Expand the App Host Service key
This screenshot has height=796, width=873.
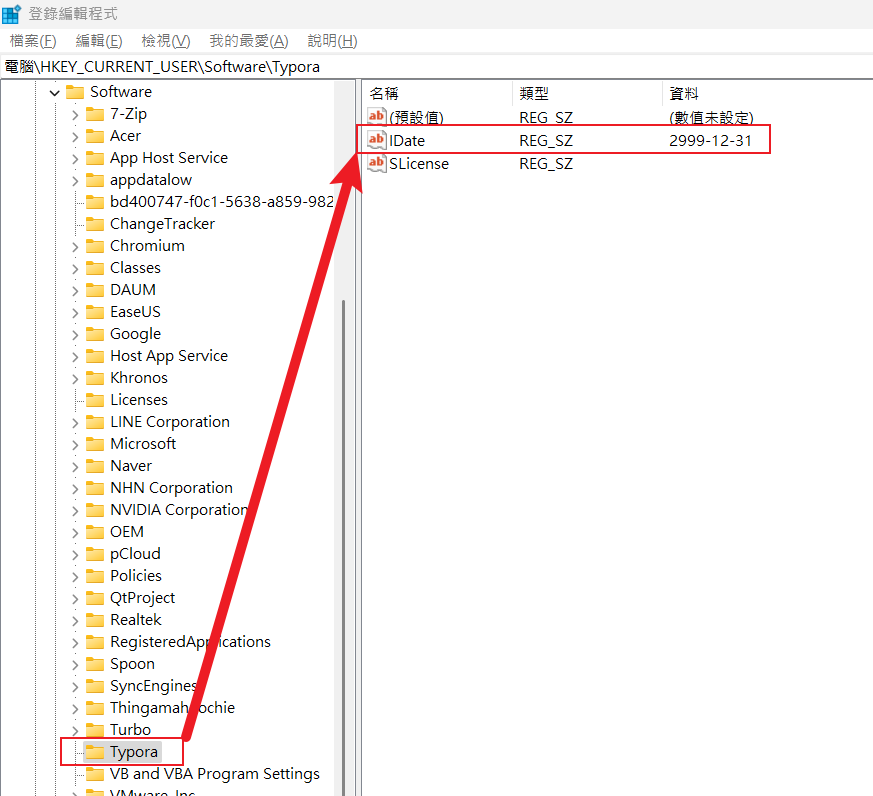[x=75, y=159]
